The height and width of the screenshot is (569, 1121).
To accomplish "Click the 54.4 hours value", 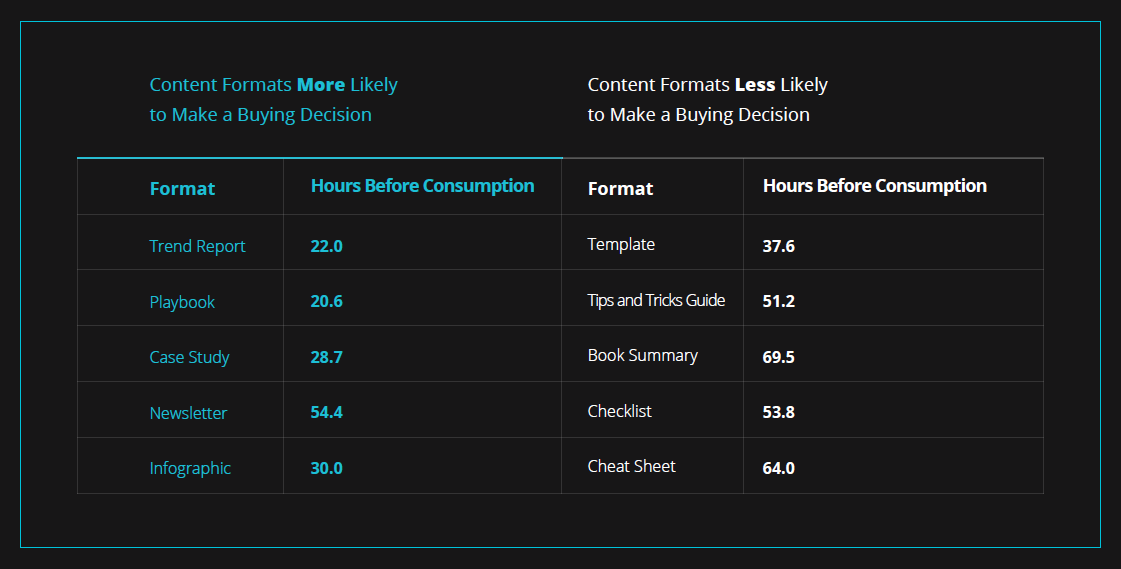I will click(x=326, y=412).
